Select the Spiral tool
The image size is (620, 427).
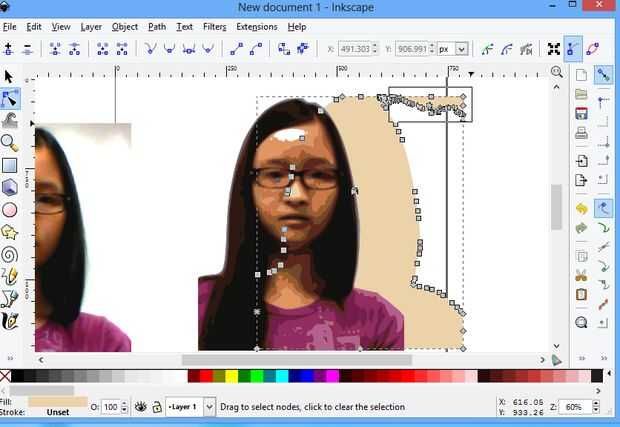click(x=9, y=255)
